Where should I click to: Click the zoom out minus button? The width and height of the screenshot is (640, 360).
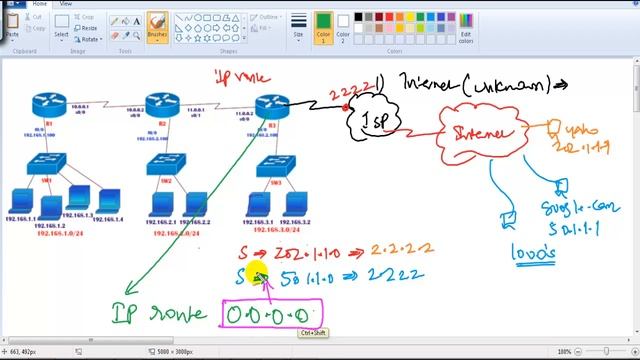[578, 351]
